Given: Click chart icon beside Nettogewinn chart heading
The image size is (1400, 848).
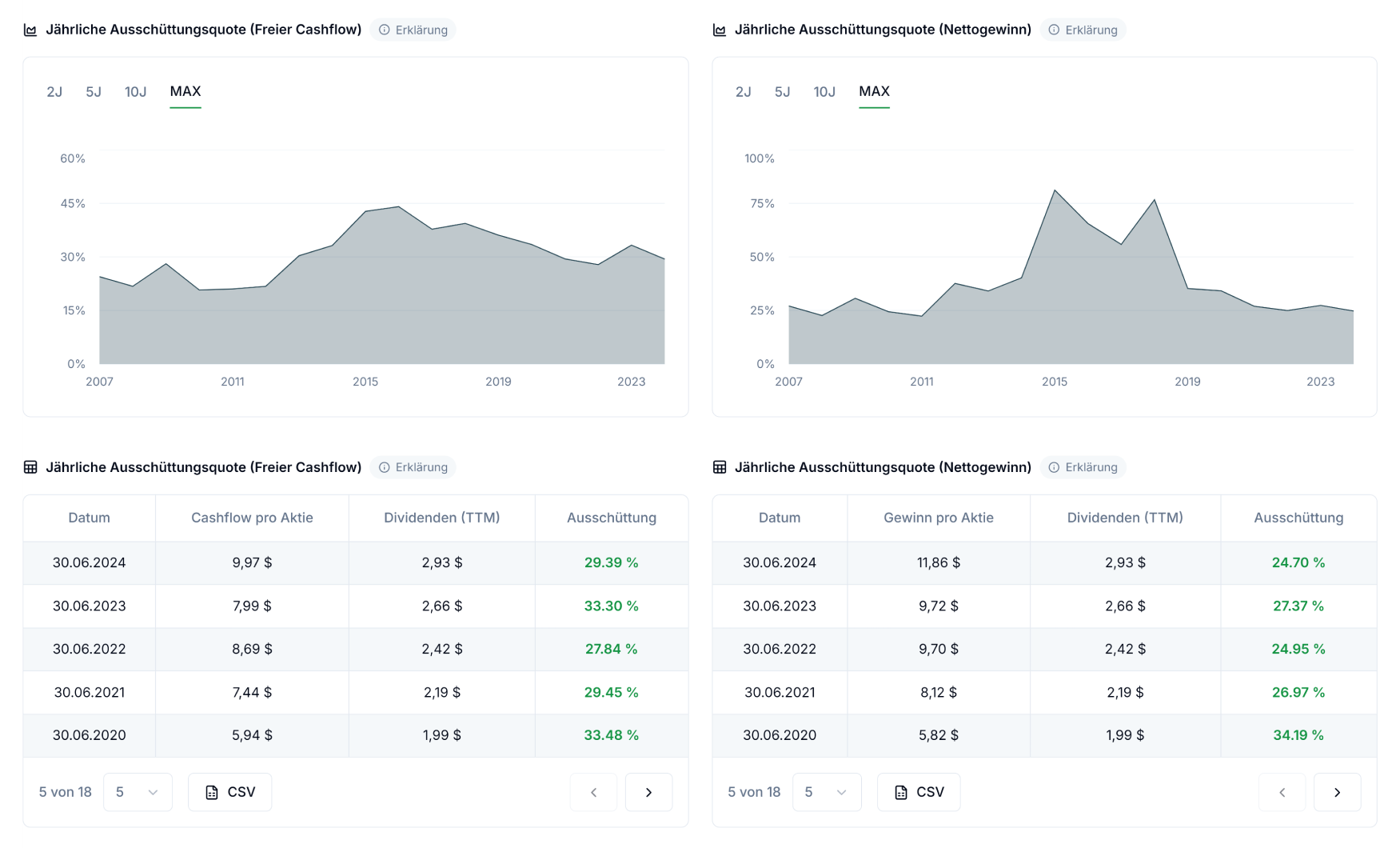Looking at the screenshot, I should click(720, 30).
